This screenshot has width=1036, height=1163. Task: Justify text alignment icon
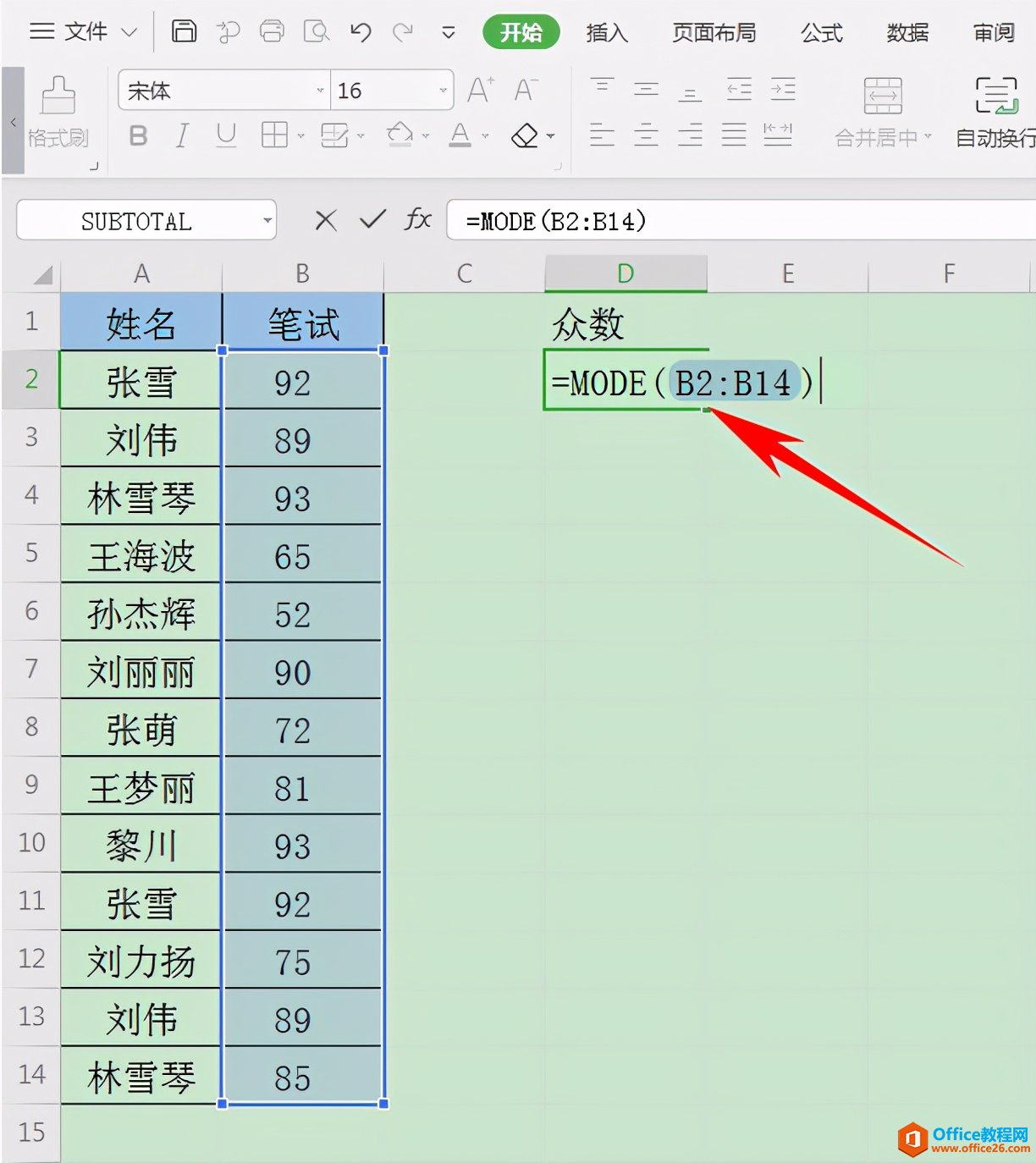[x=734, y=135]
